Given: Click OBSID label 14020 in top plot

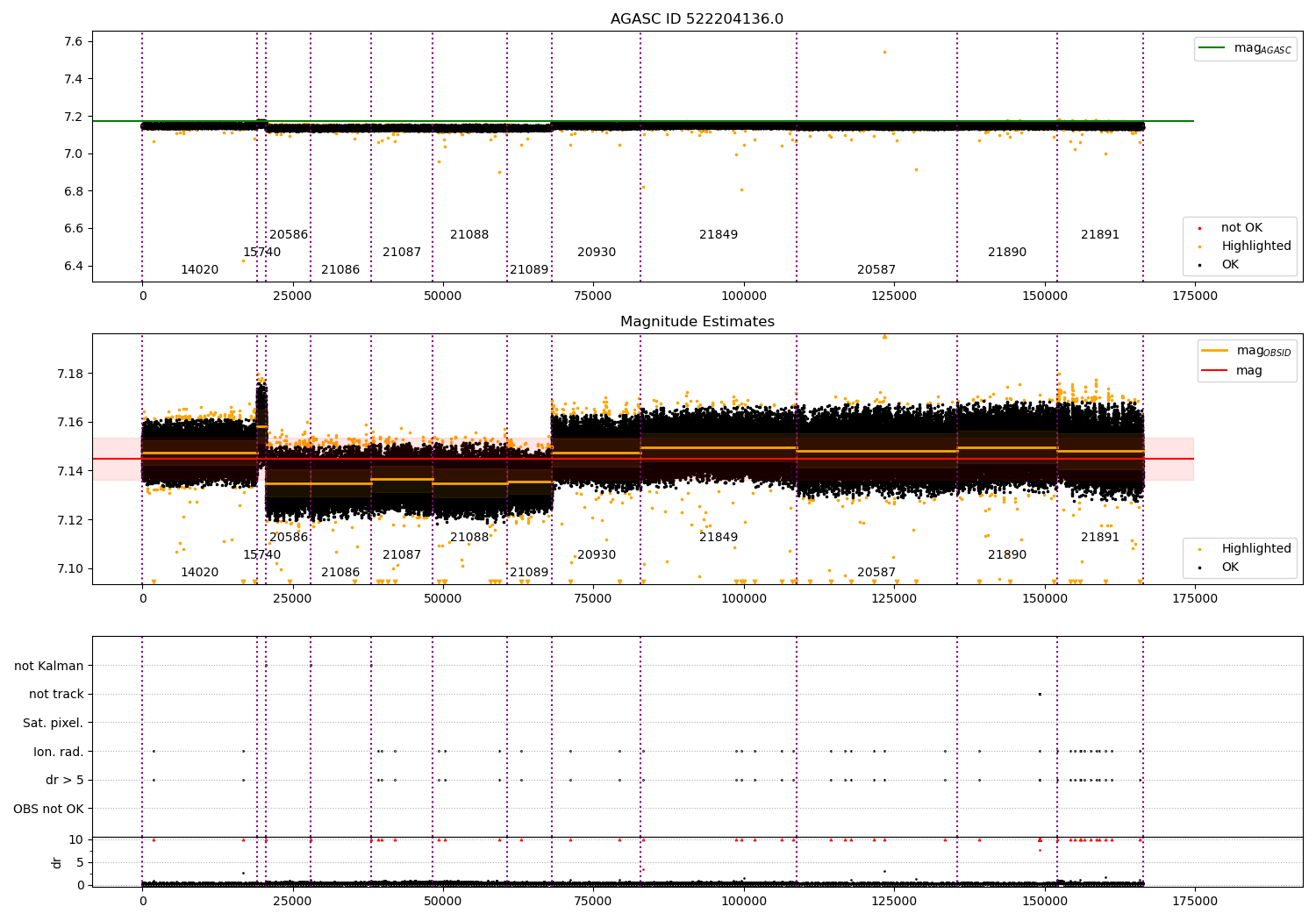Looking at the screenshot, I should pos(200,270).
